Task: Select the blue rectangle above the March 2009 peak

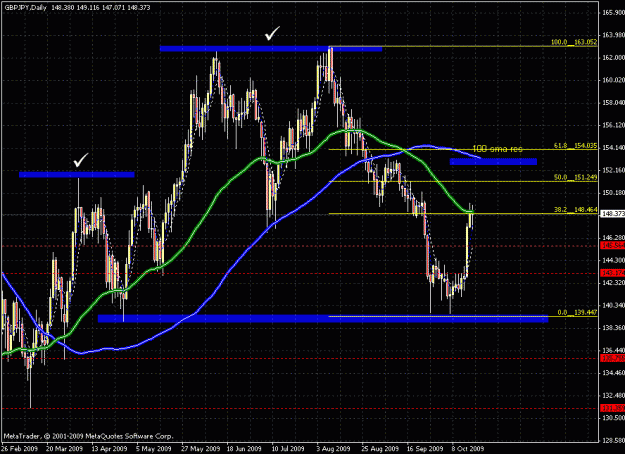Action: 77,174
